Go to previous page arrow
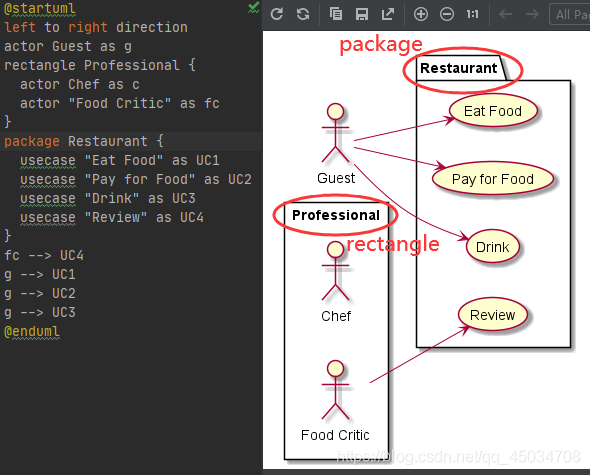The height and width of the screenshot is (475, 590). 505,14
